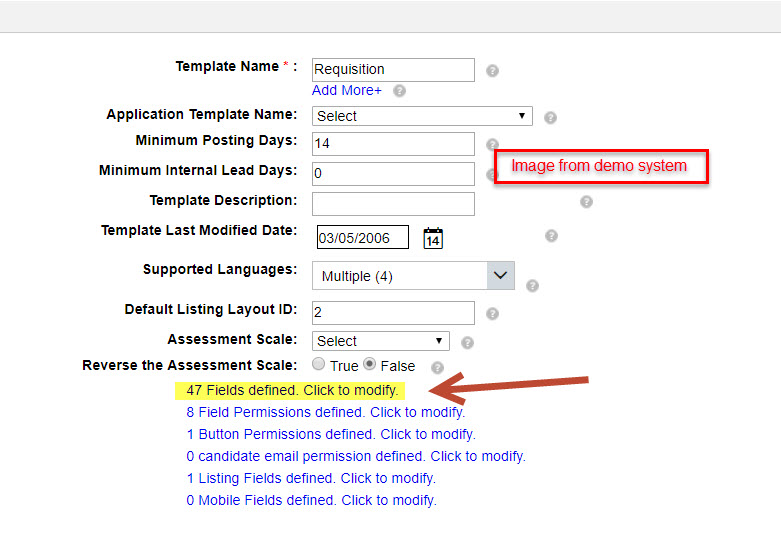Open Assessment Scale Select dropdown
781x550 pixels.
[x=381, y=341]
